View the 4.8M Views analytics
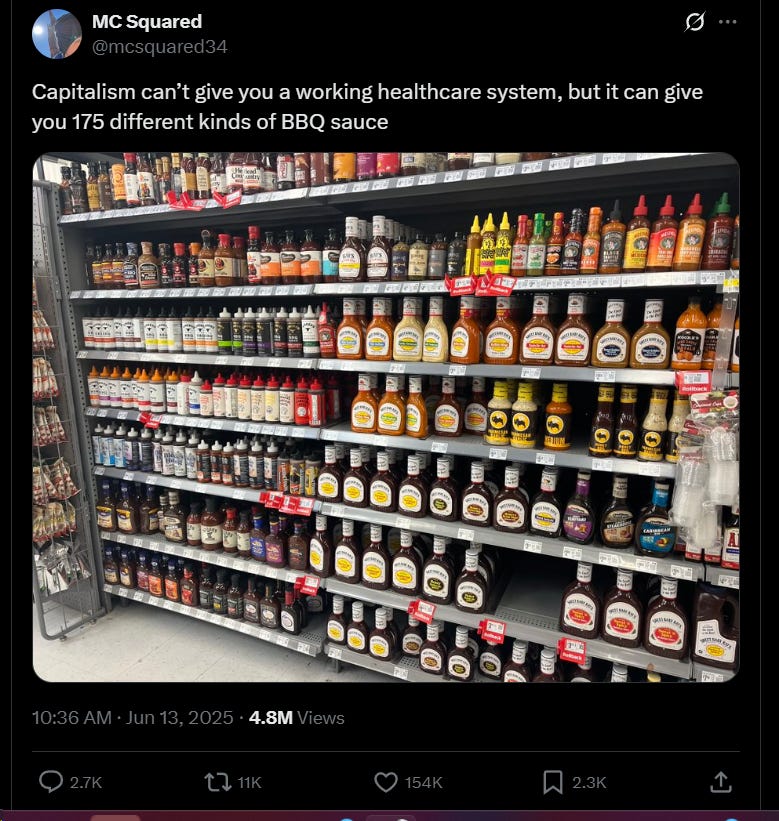This screenshot has width=779, height=821. [297, 717]
